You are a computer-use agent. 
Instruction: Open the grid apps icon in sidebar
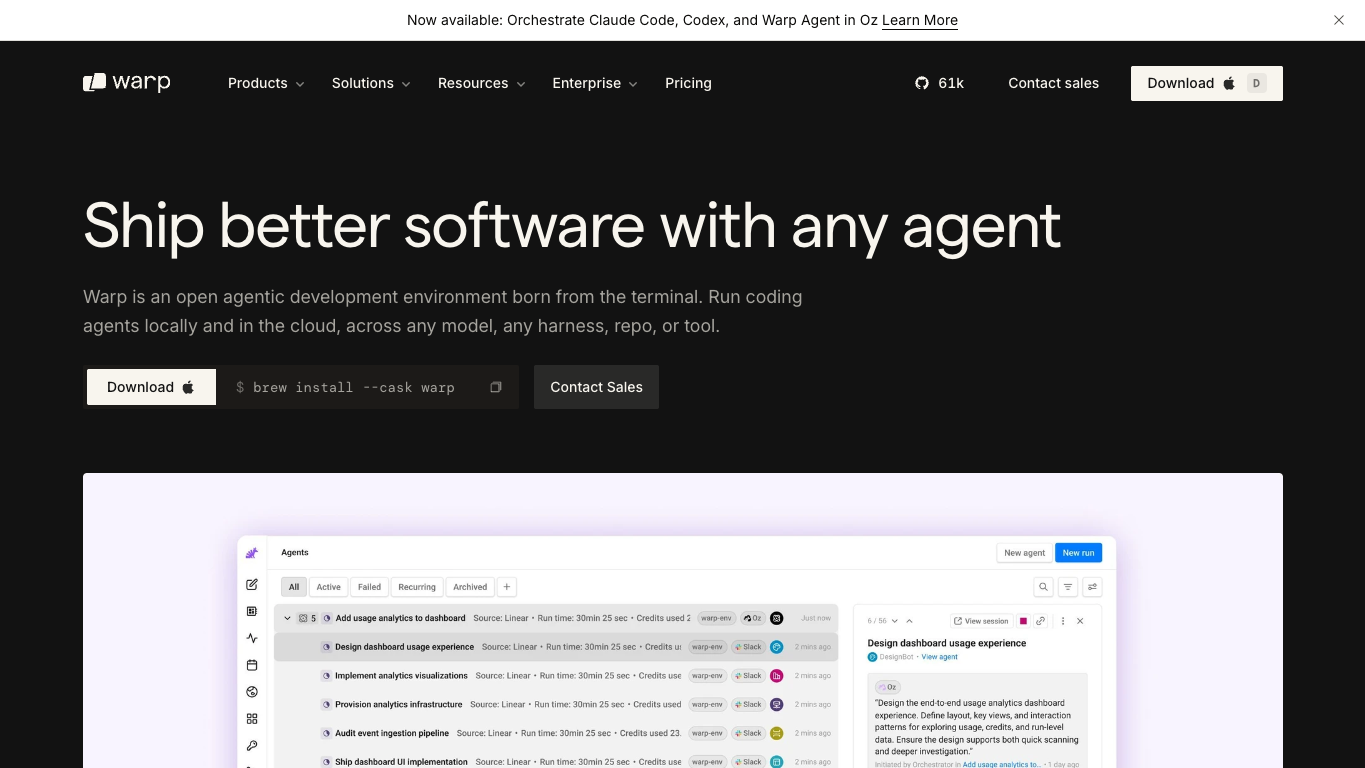tap(252, 719)
